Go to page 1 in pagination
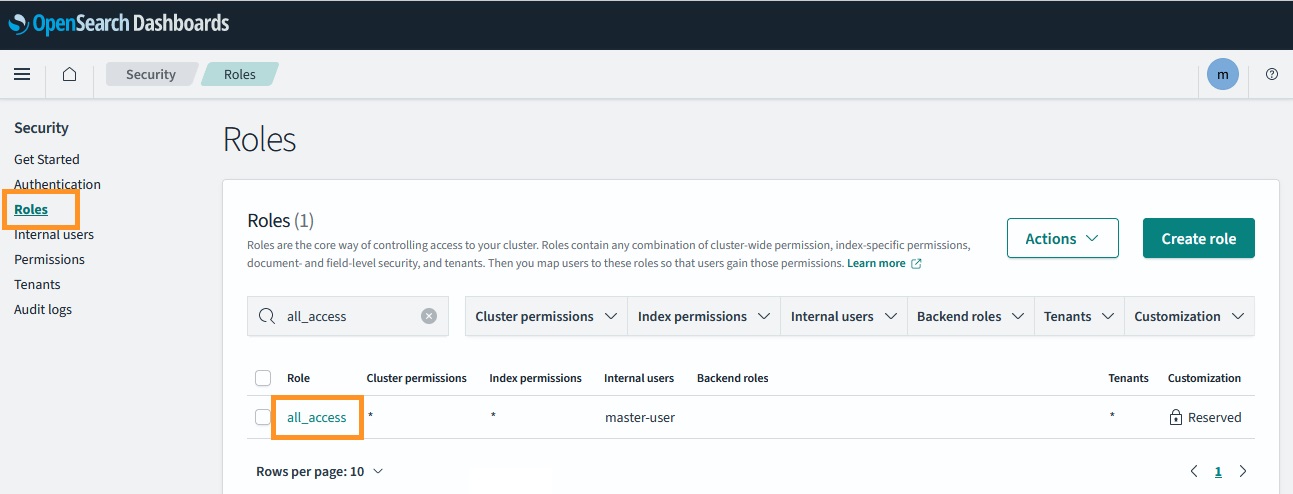Viewport: 1293px width, 494px height. click(1218, 471)
